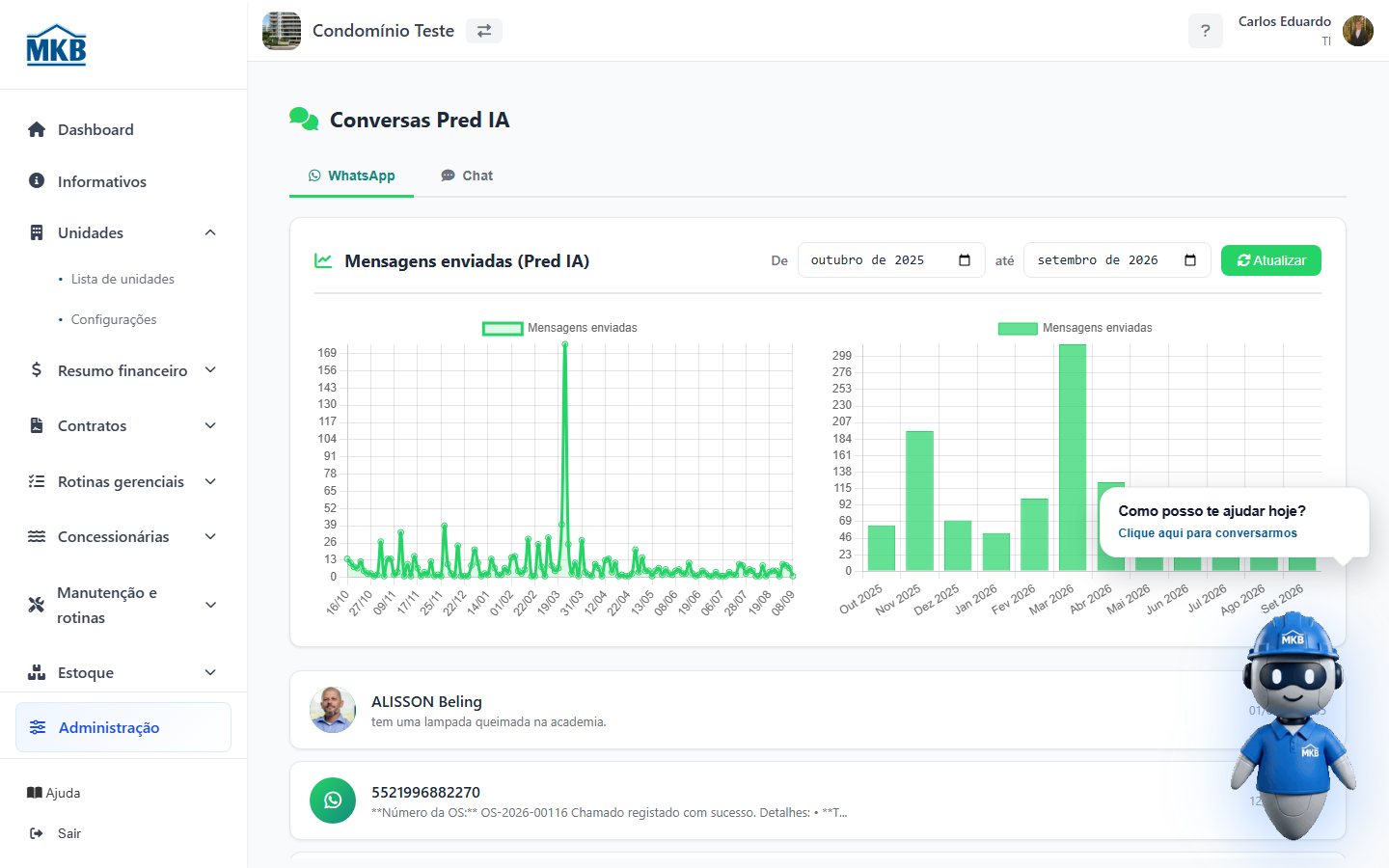Open the Ajuda link
Screen dimensions: 1389x868
54,793
